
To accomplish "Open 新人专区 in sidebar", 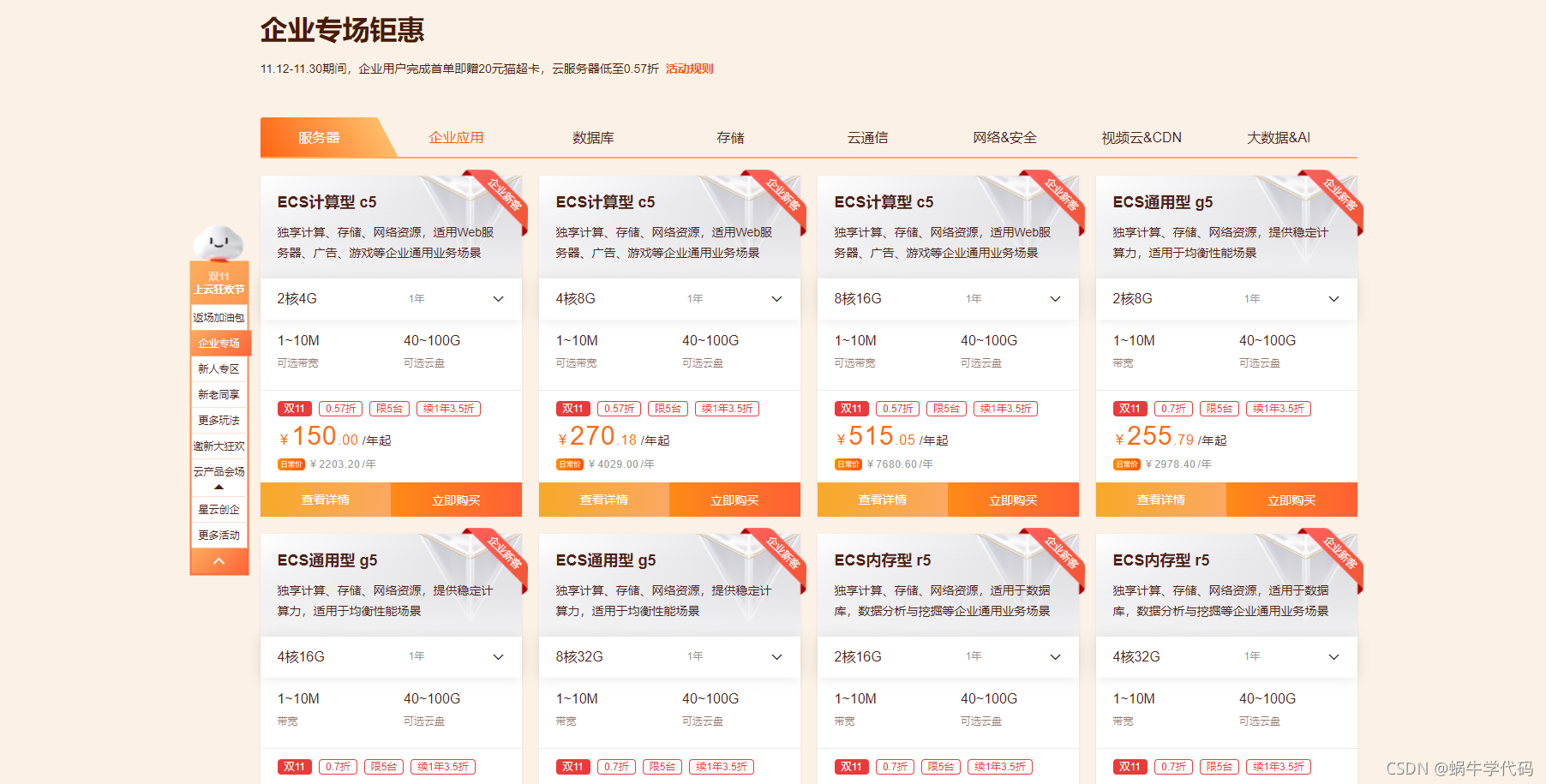I will [x=219, y=368].
